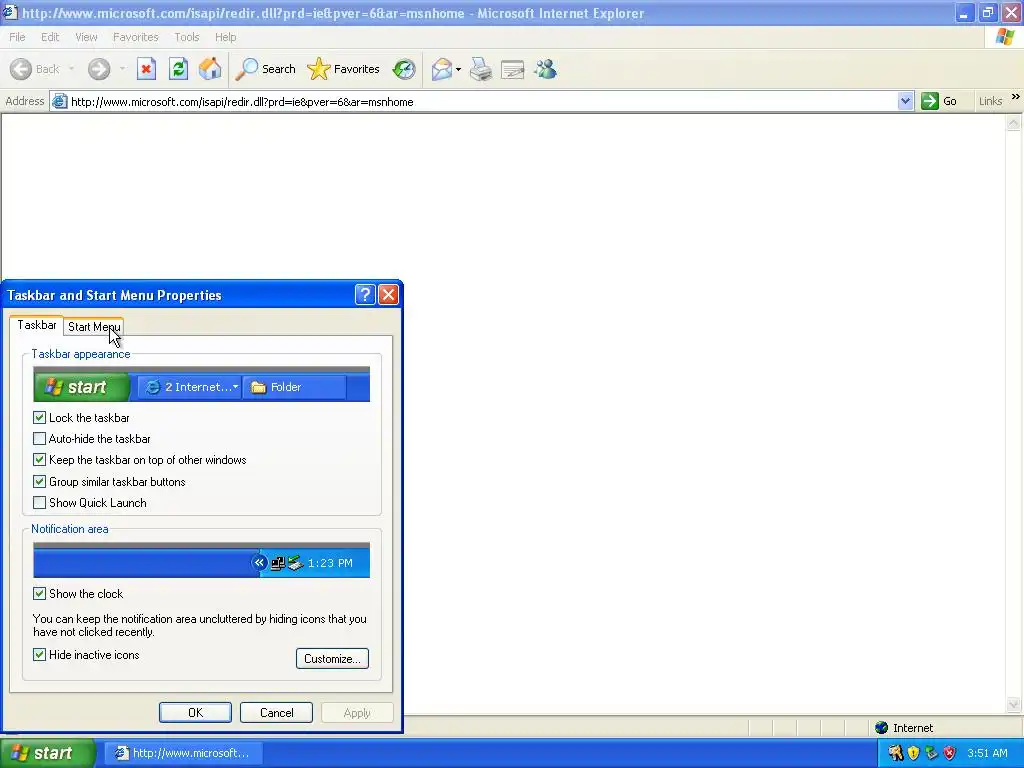Image resolution: width=1024 pixels, height=768 pixels.
Task: Click the address bar URL field
Action: tap(483, 102)
